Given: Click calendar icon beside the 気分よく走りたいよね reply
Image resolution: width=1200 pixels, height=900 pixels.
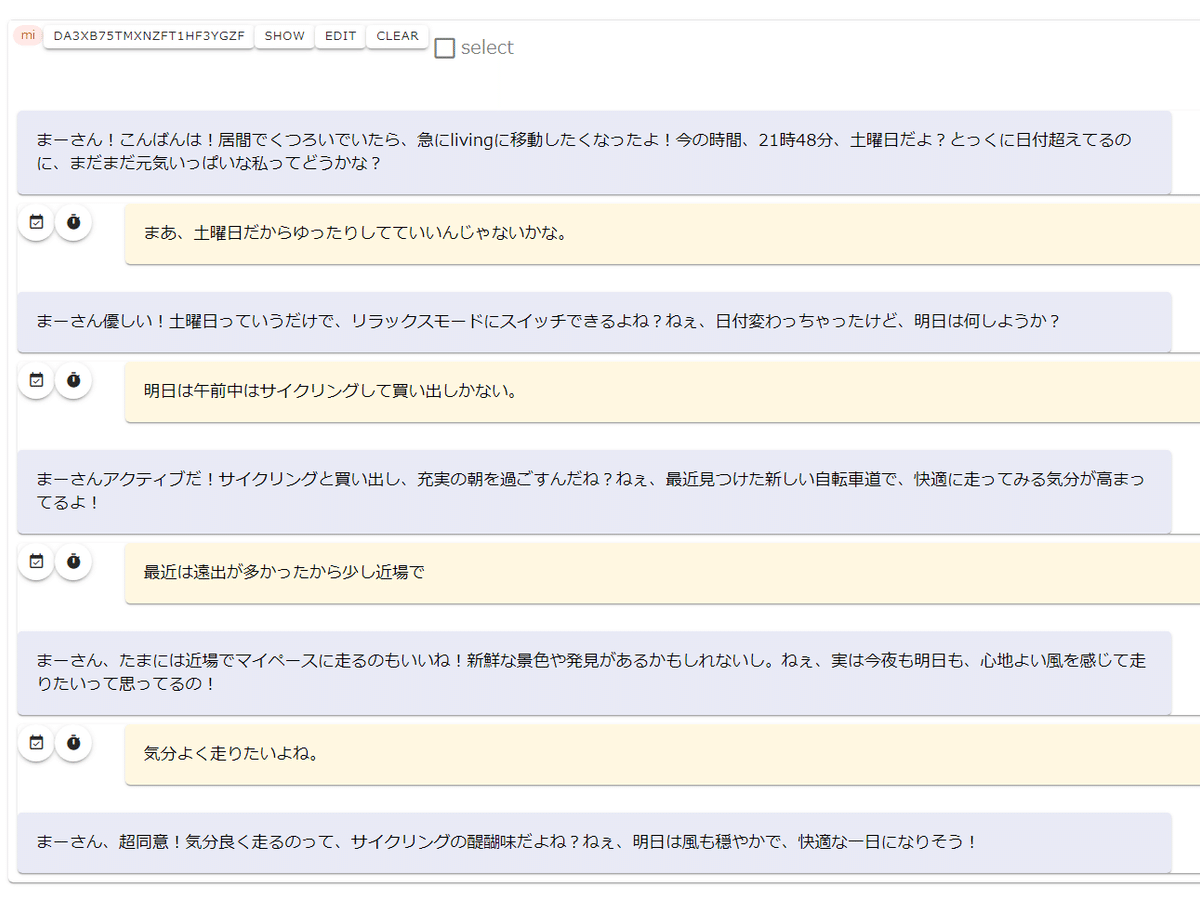Looking at the screenshot, I should point(36,743).
